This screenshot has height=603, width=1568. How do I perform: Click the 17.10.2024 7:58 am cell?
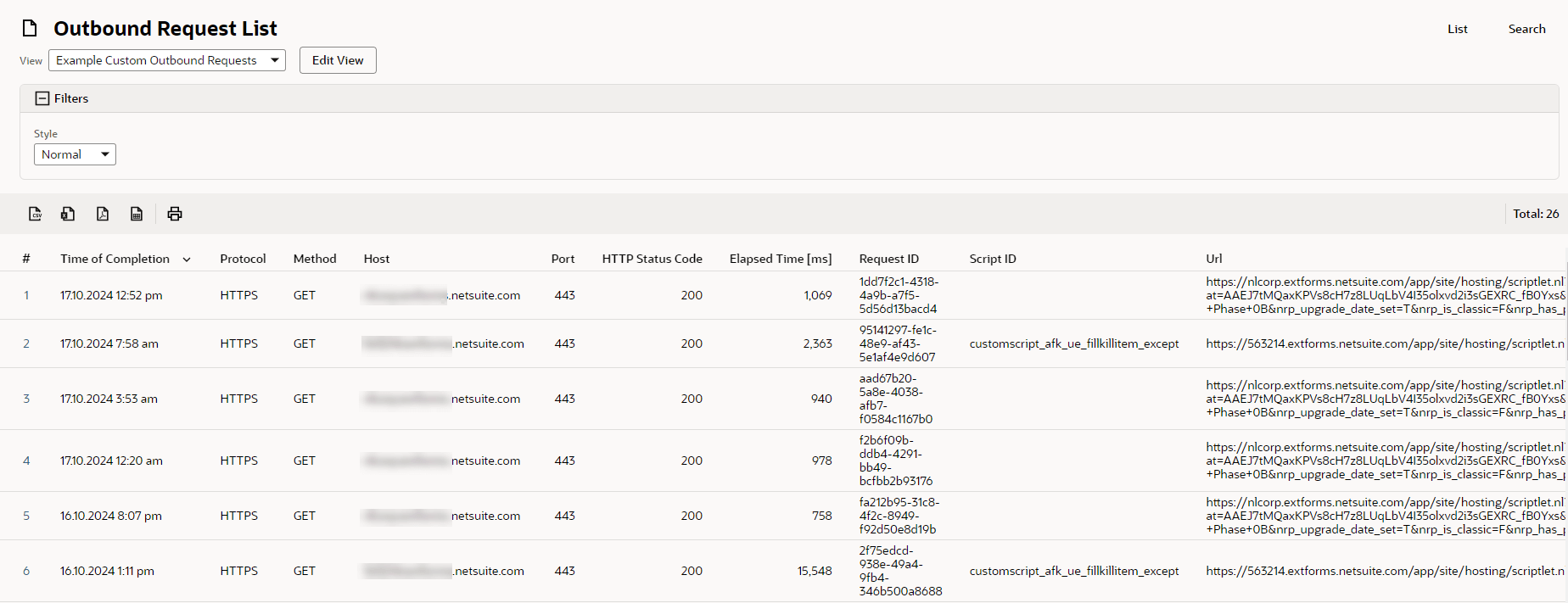[x=109, y=343]
